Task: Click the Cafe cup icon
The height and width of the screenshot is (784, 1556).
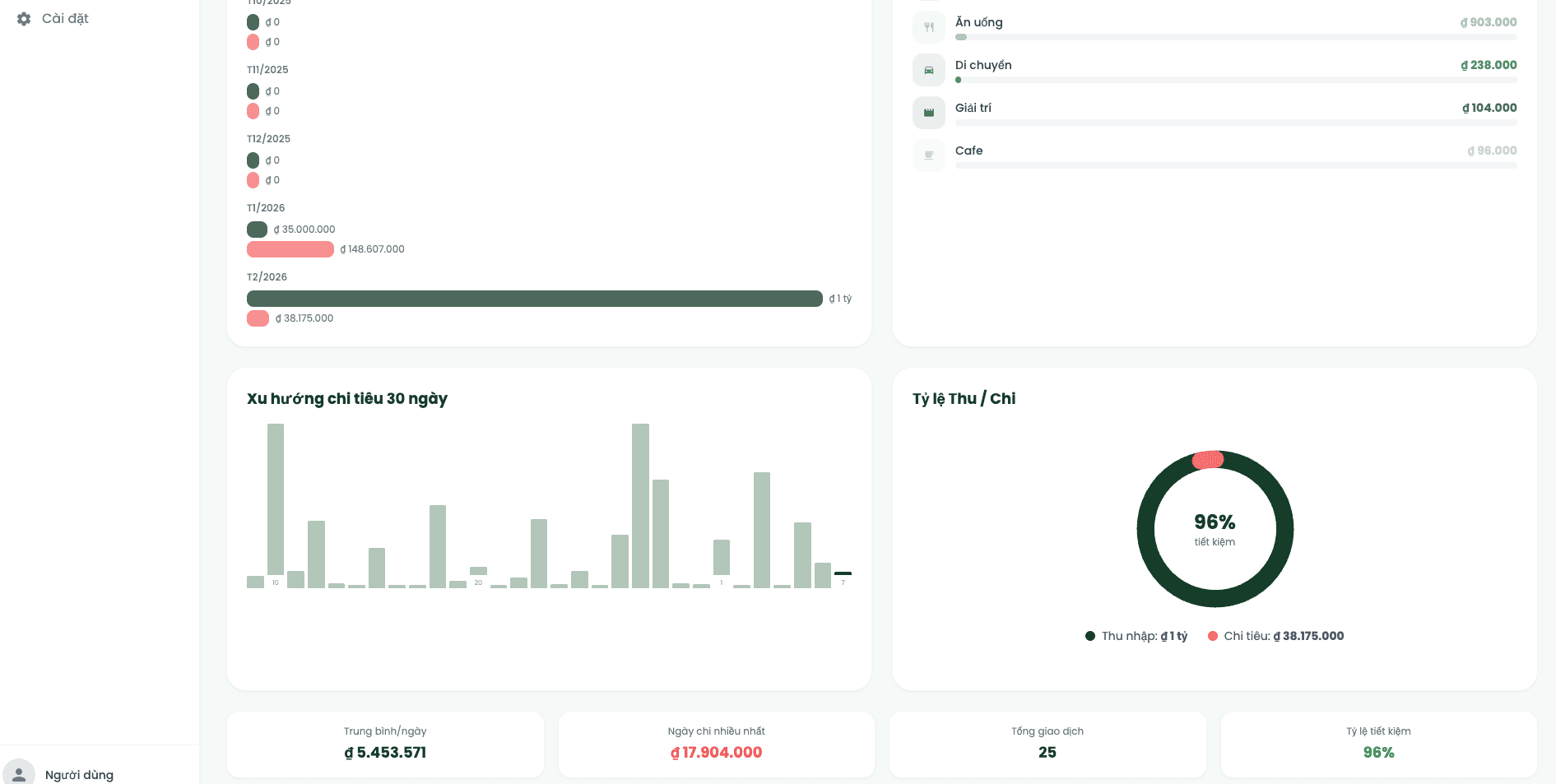Action: click(x=928, y=155)
